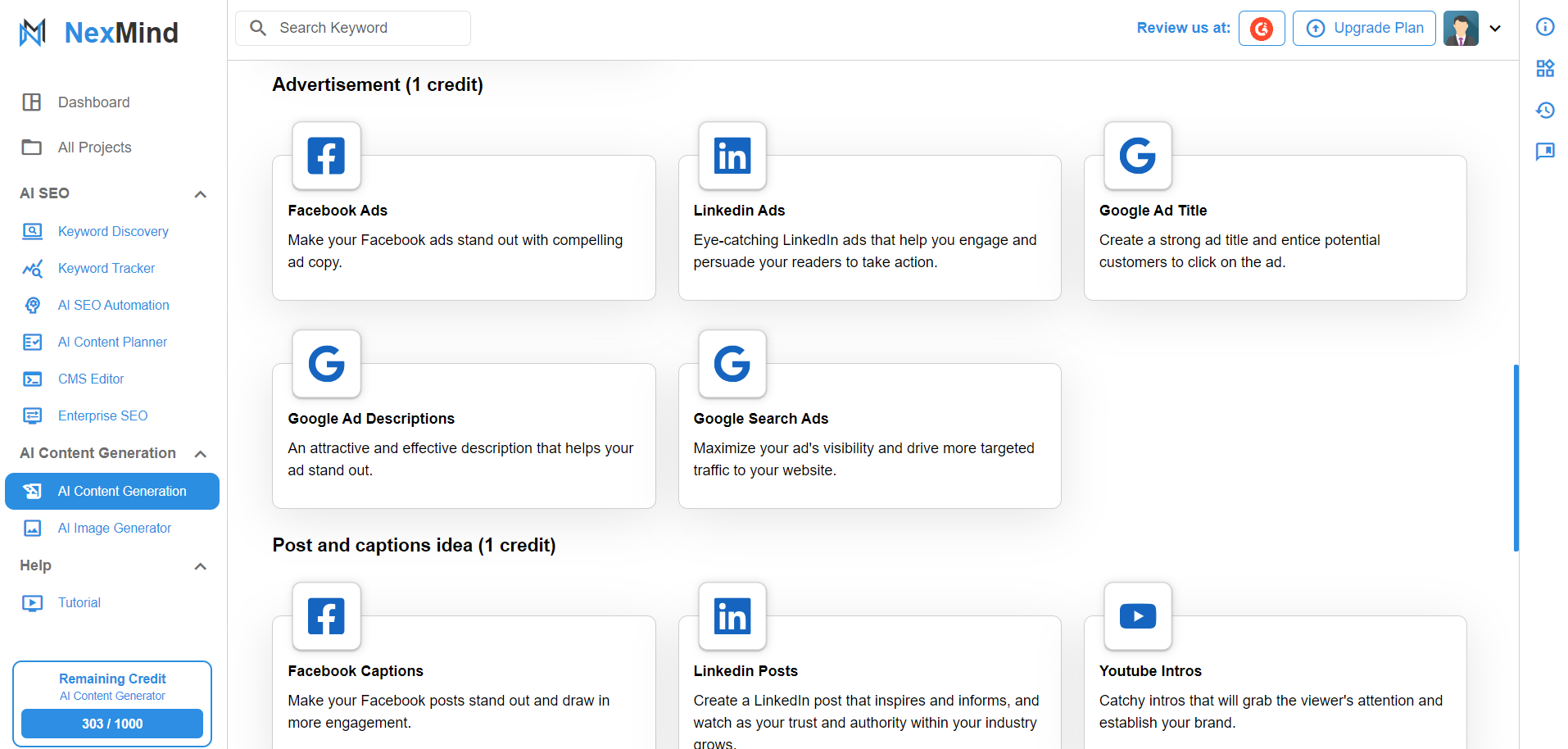Open Enterprise SEO link
Image resolution: width=1568 pixels, height=749 pixels.
click(x=102, y=415)
